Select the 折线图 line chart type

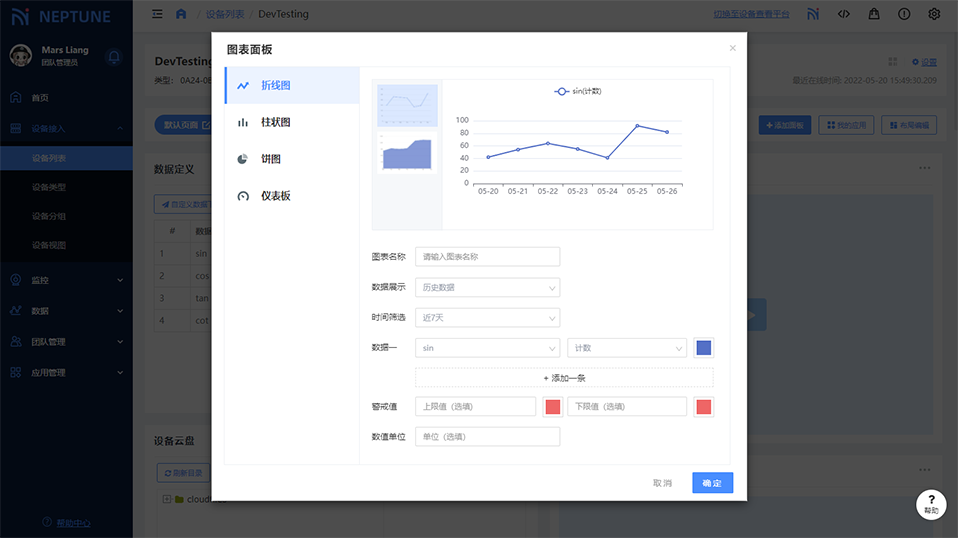[290, 86]
